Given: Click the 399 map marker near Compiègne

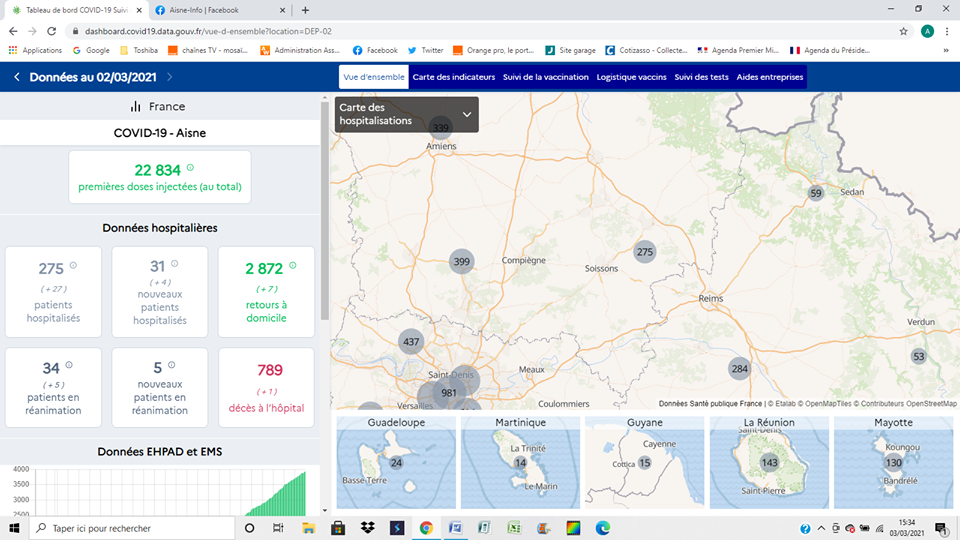Looking at the screenshot, I should [461, 262].
